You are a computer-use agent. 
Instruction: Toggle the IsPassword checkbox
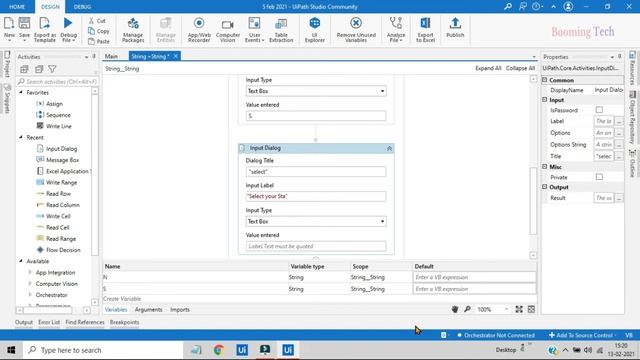pyautogui.click(x=599, y=110)
